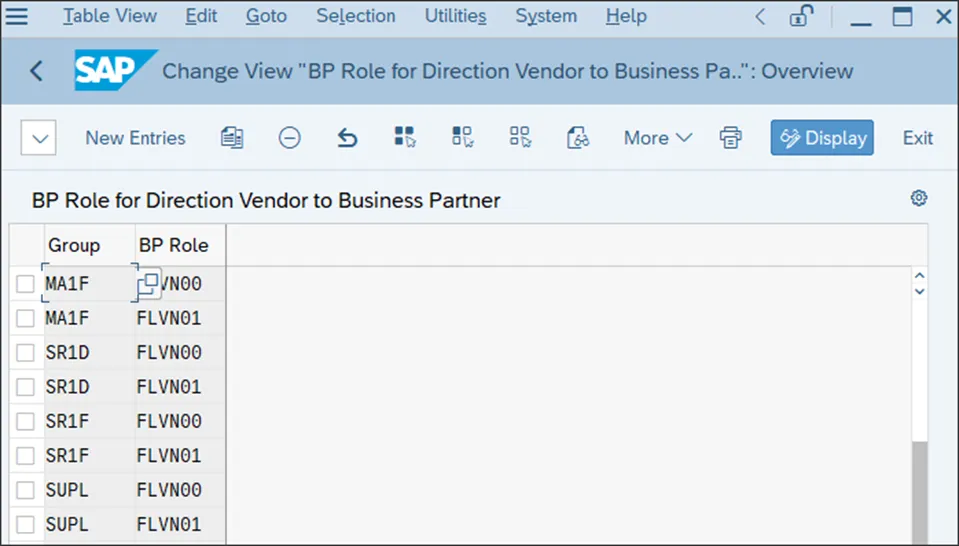This screenshot has height=546, width=959.
Task: Click the table scroll down arrow
Action: (919, 292)
